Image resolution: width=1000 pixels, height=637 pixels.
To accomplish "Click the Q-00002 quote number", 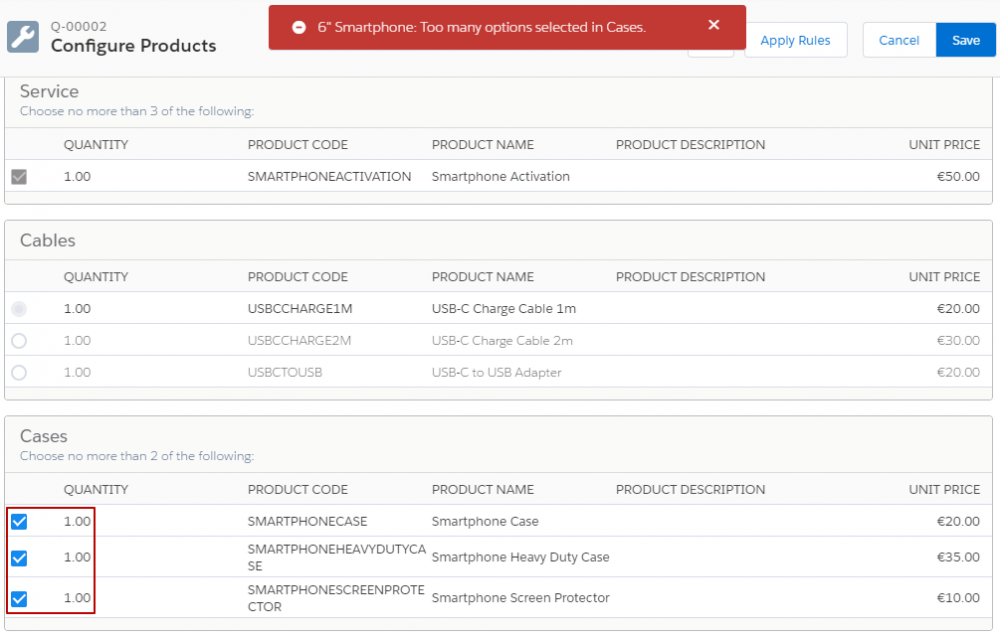I will [x=78, y=26].
